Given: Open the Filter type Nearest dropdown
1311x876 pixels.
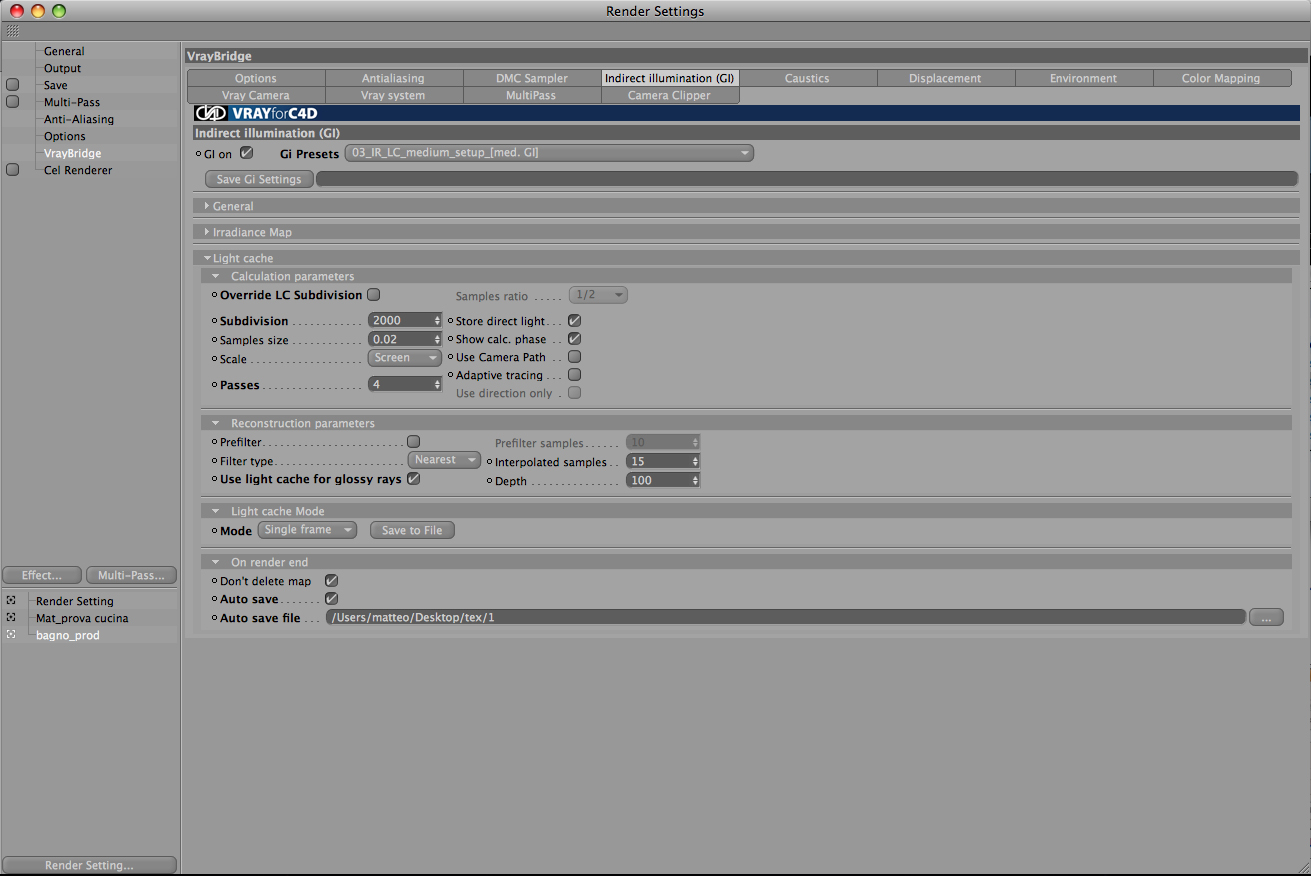Looking at the screenshot, I should tap(444, 460).
